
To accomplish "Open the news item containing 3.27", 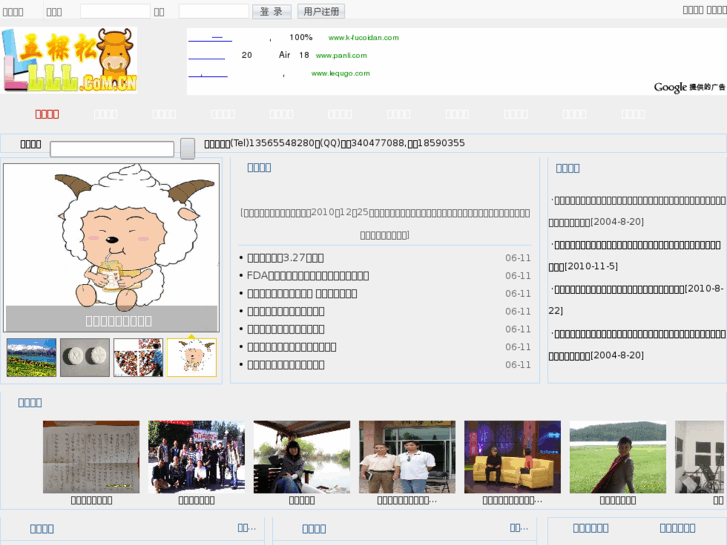I will click(x=285, y=258).
